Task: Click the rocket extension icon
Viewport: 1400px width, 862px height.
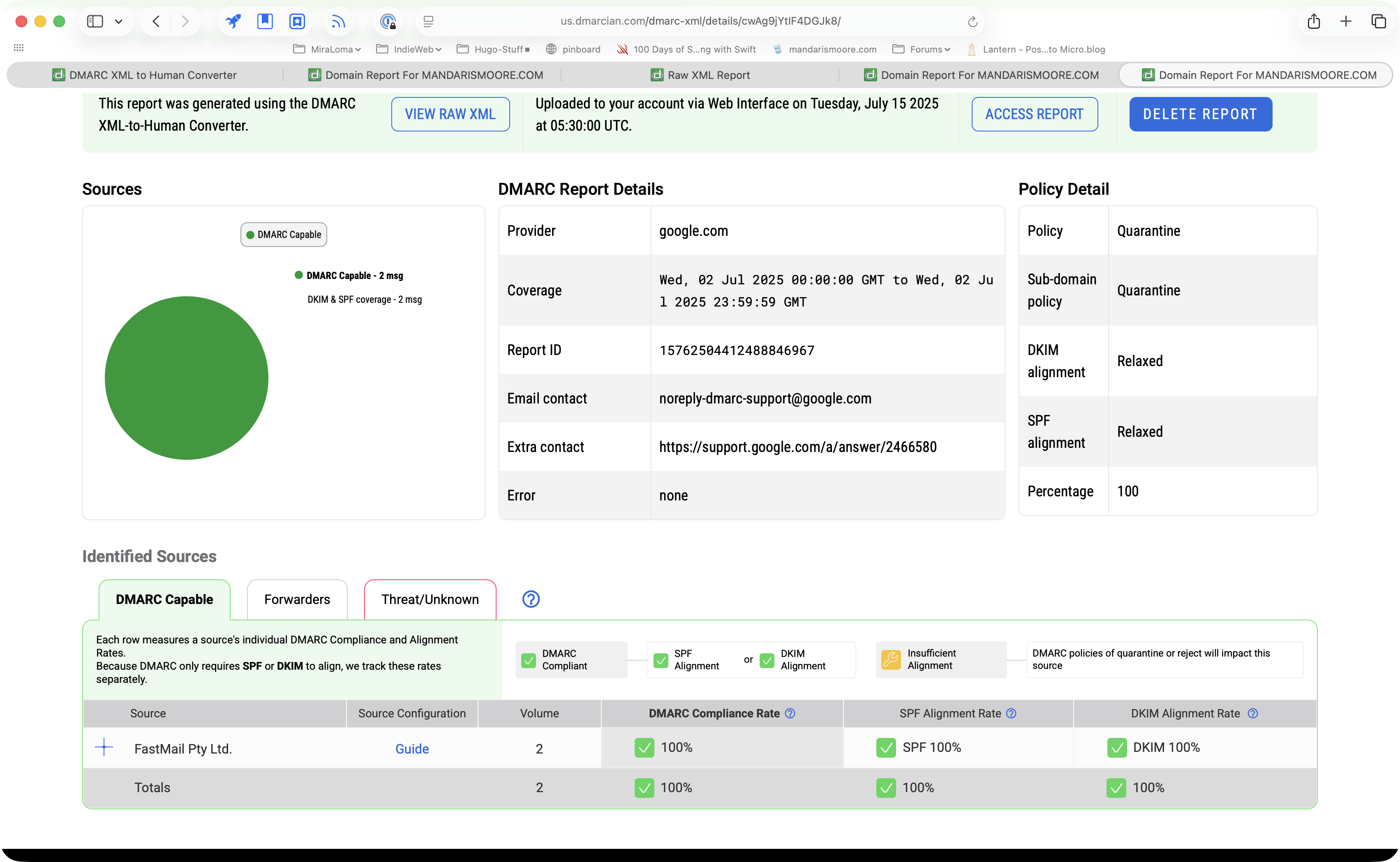Action: pyautogui.click(x=233, y=22)
